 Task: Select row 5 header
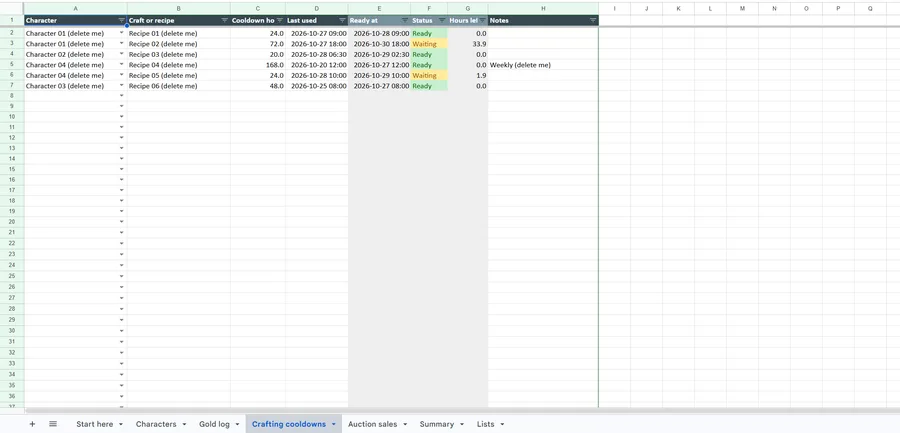11,65
